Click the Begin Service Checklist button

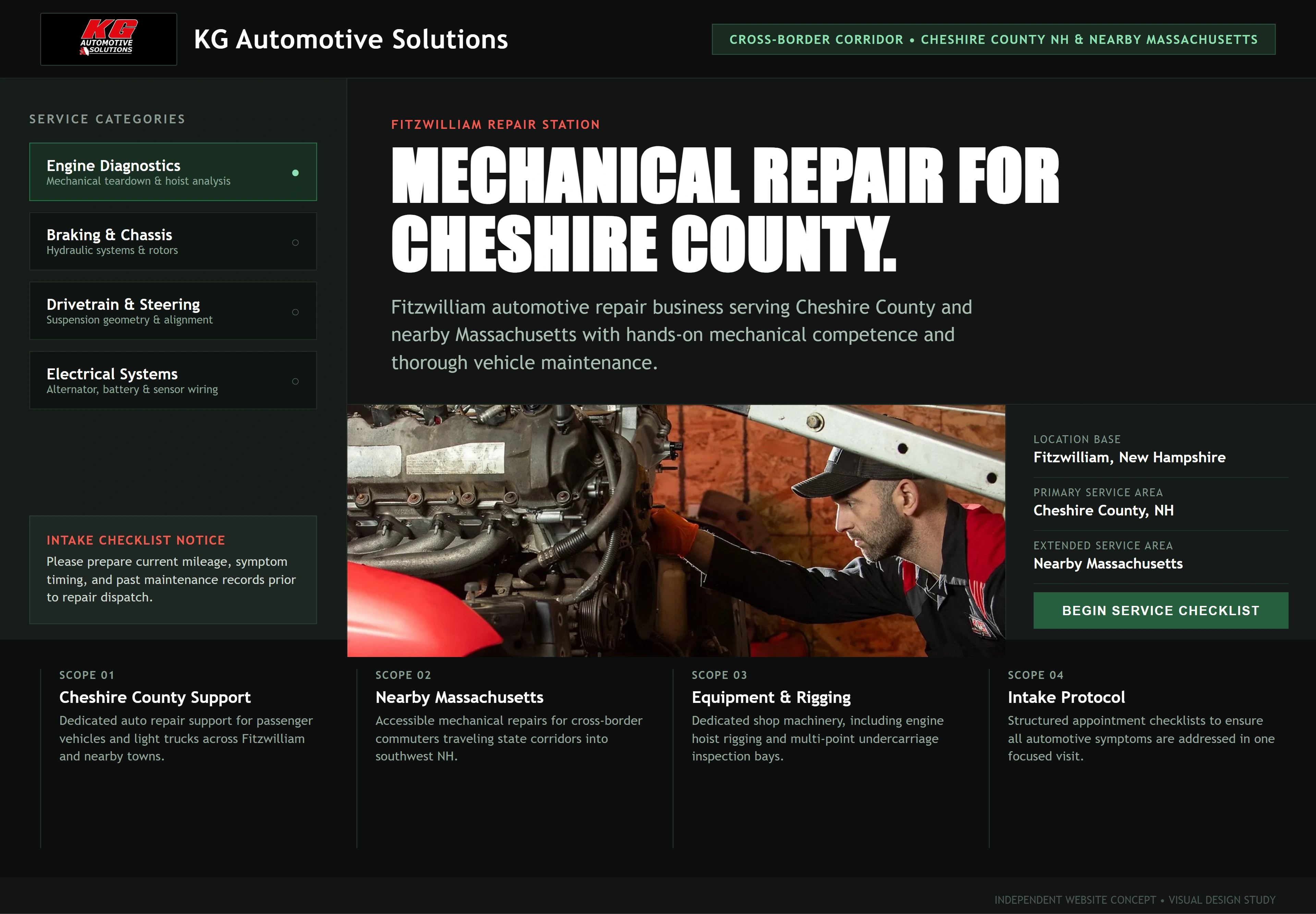pyautogui.click(x=1161, y=610)
